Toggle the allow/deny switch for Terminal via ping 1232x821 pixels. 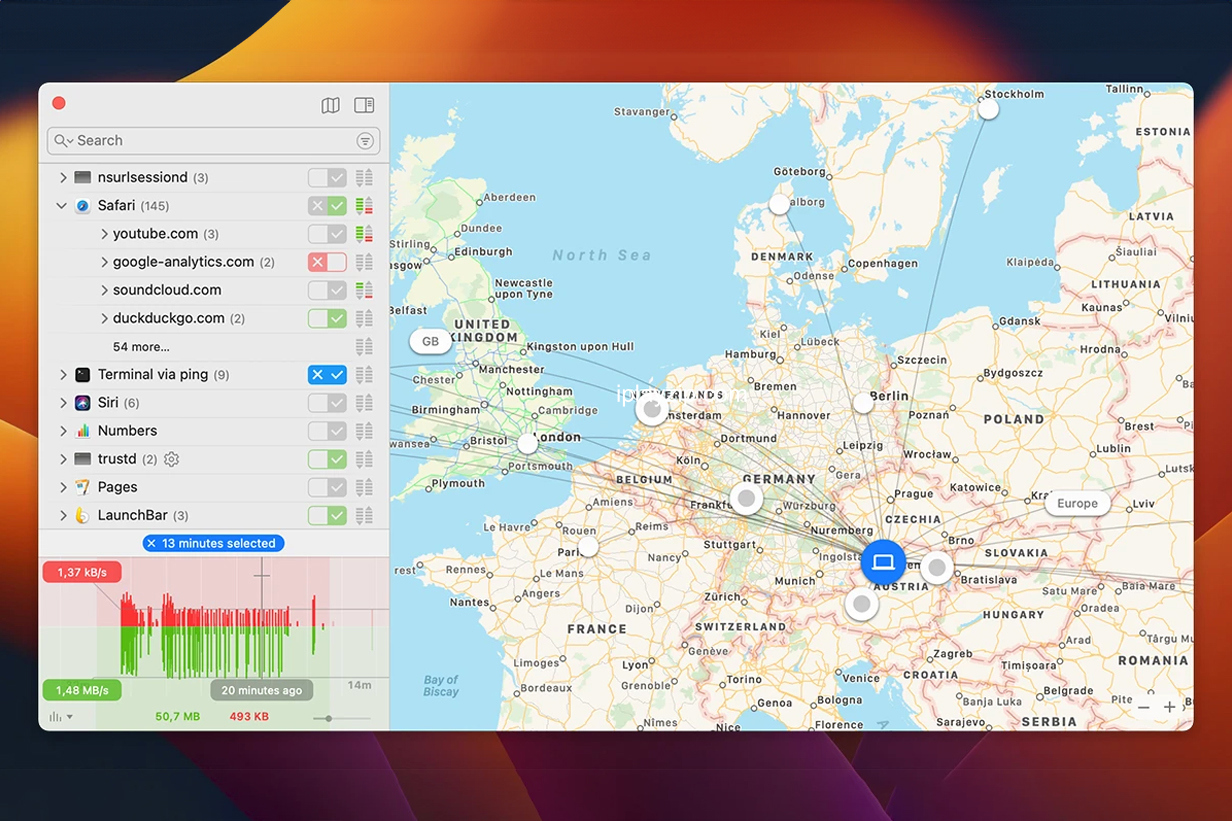[327, 375]
